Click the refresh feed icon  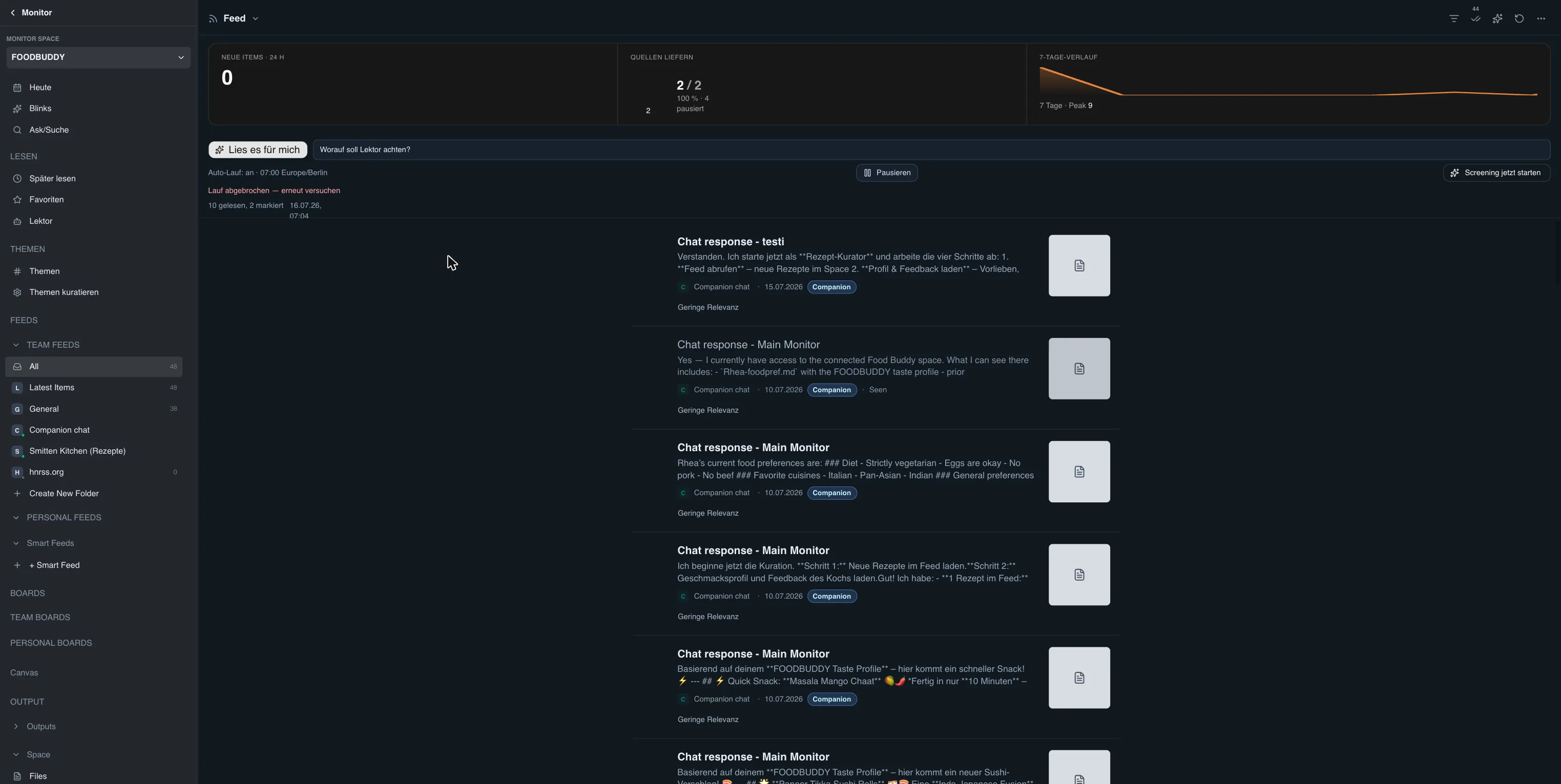[x=1519, y=19]
